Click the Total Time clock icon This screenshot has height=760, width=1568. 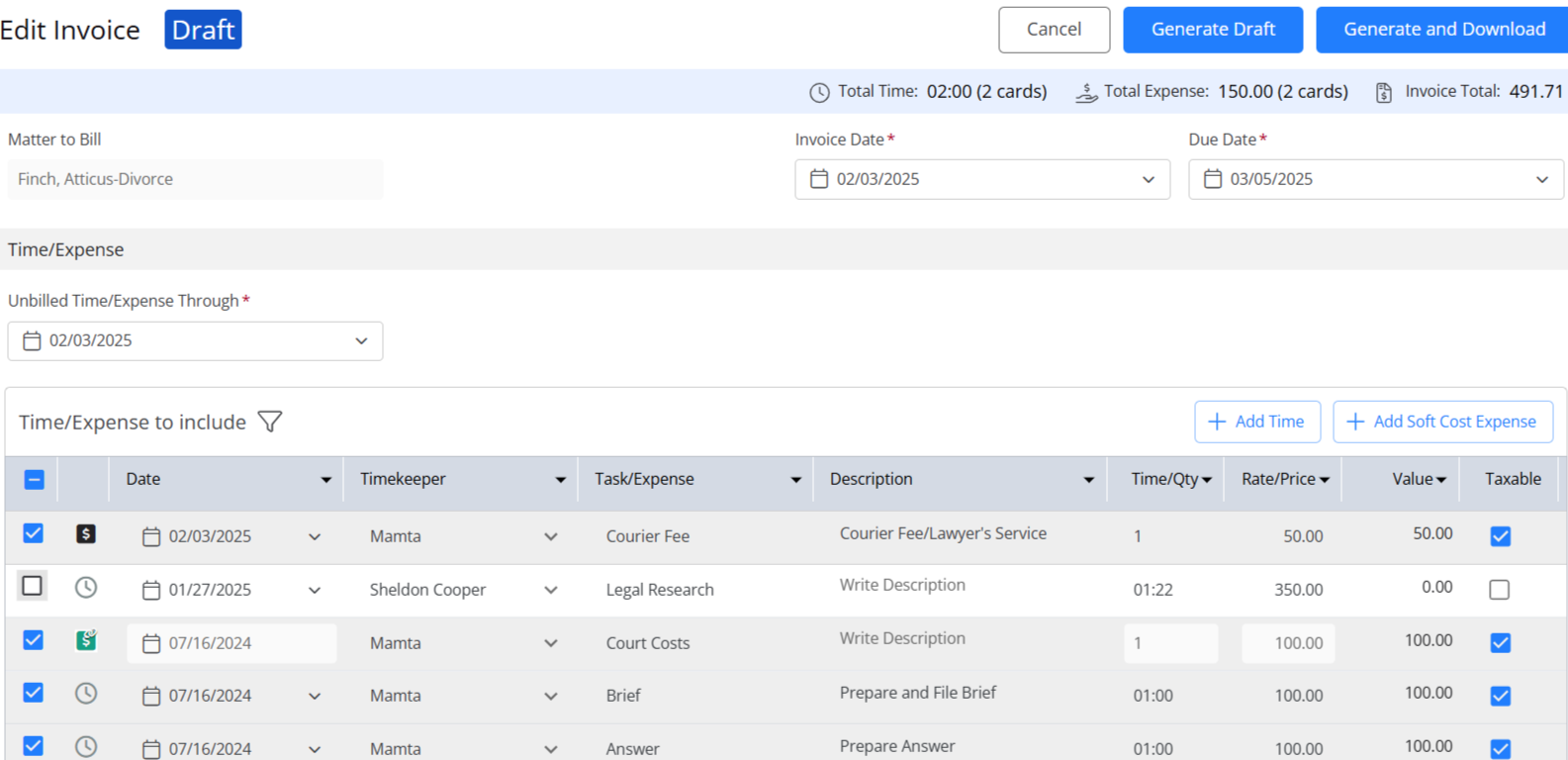[819, 92]
